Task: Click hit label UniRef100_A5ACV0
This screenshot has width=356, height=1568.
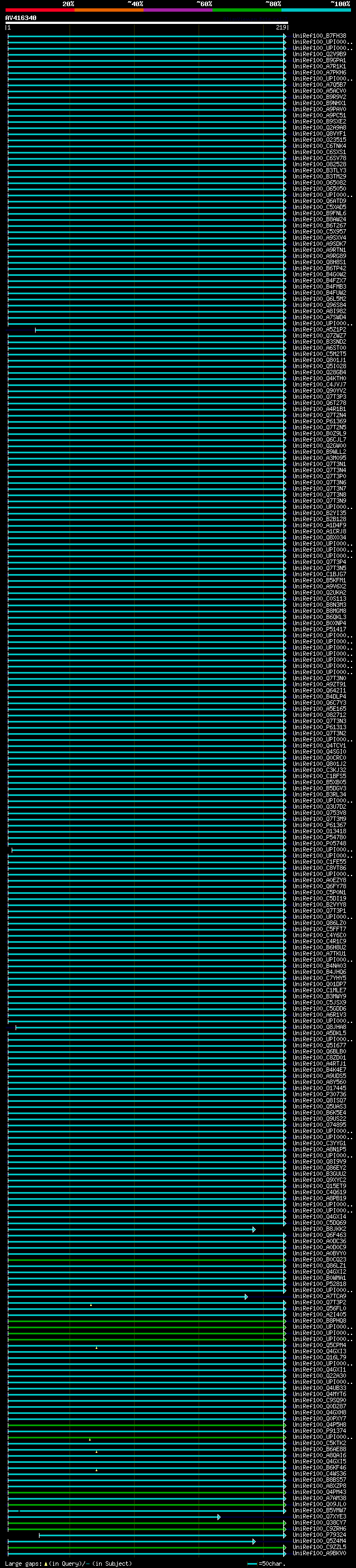Action: point(319,91)
